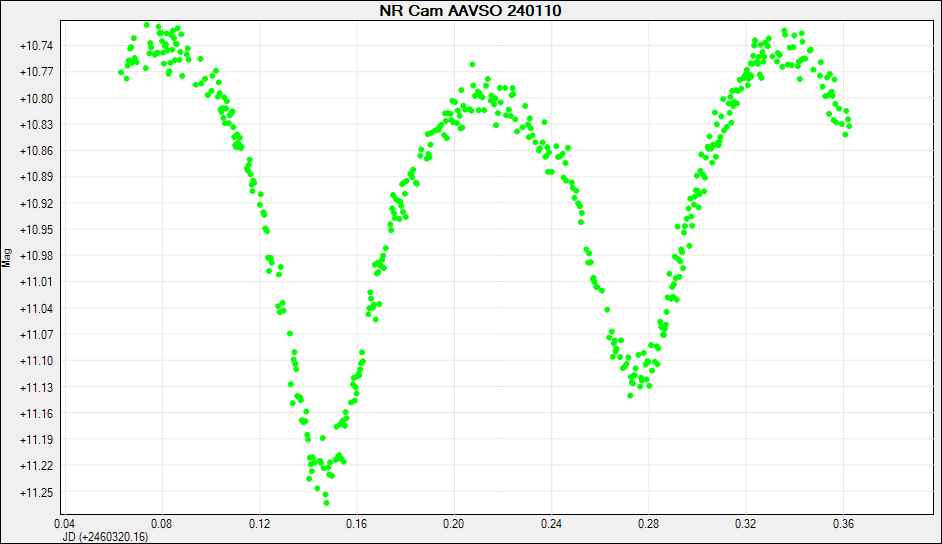Click the +10.98 tick on Y axis
The width and height of the screenshot is (942, 544).
point(36,255)
